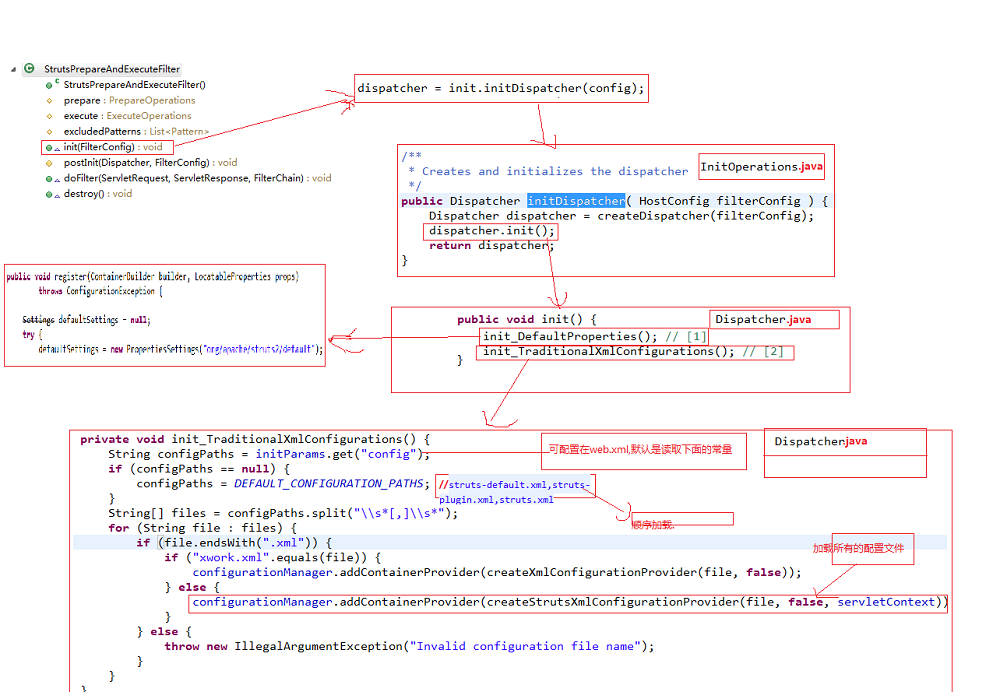Screen dimensions: 1000x692
Task: Click the createXmlConfigurationProvider(file, false) line
Action: (x=497, y=572)
